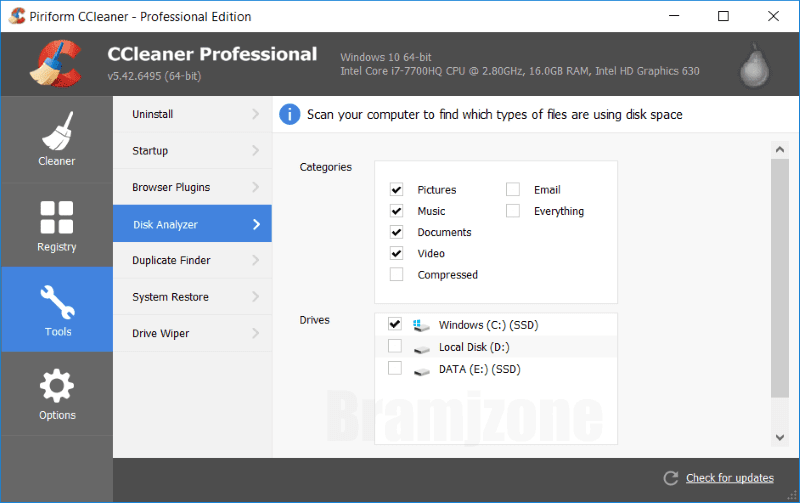
Task: Open the Cleaner broom section
Action: coord(57,139)
